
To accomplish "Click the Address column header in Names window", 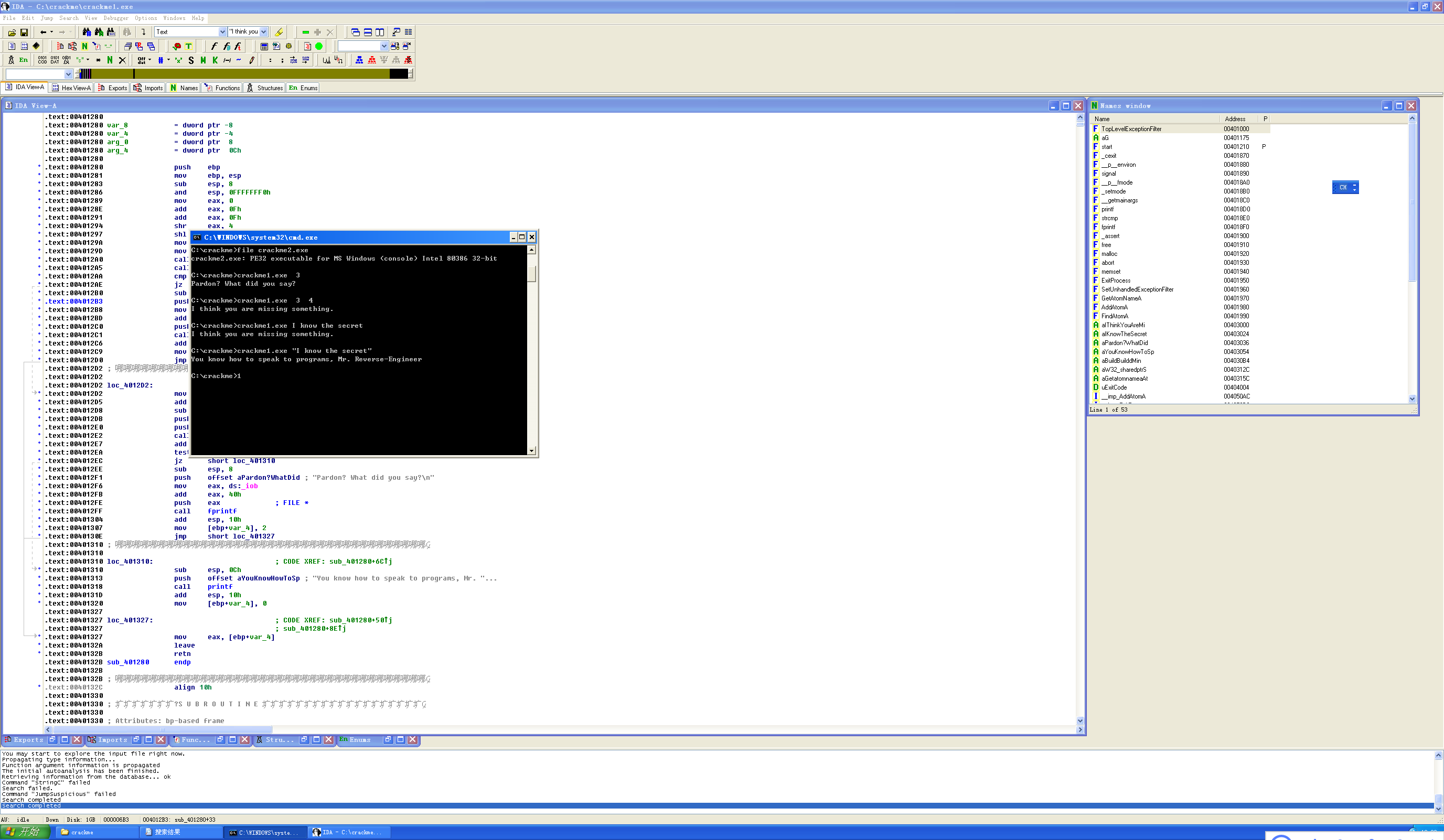I will pyautogui.click(x=1235, y=119).
